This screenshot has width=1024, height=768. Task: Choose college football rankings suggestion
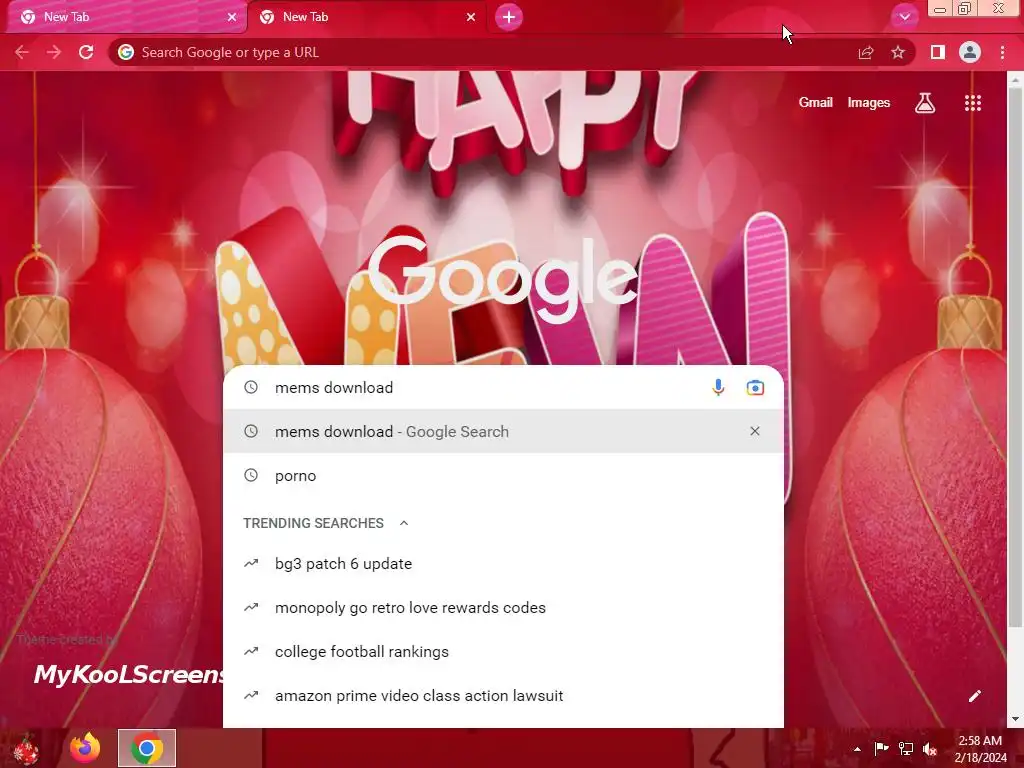point(504,652)
